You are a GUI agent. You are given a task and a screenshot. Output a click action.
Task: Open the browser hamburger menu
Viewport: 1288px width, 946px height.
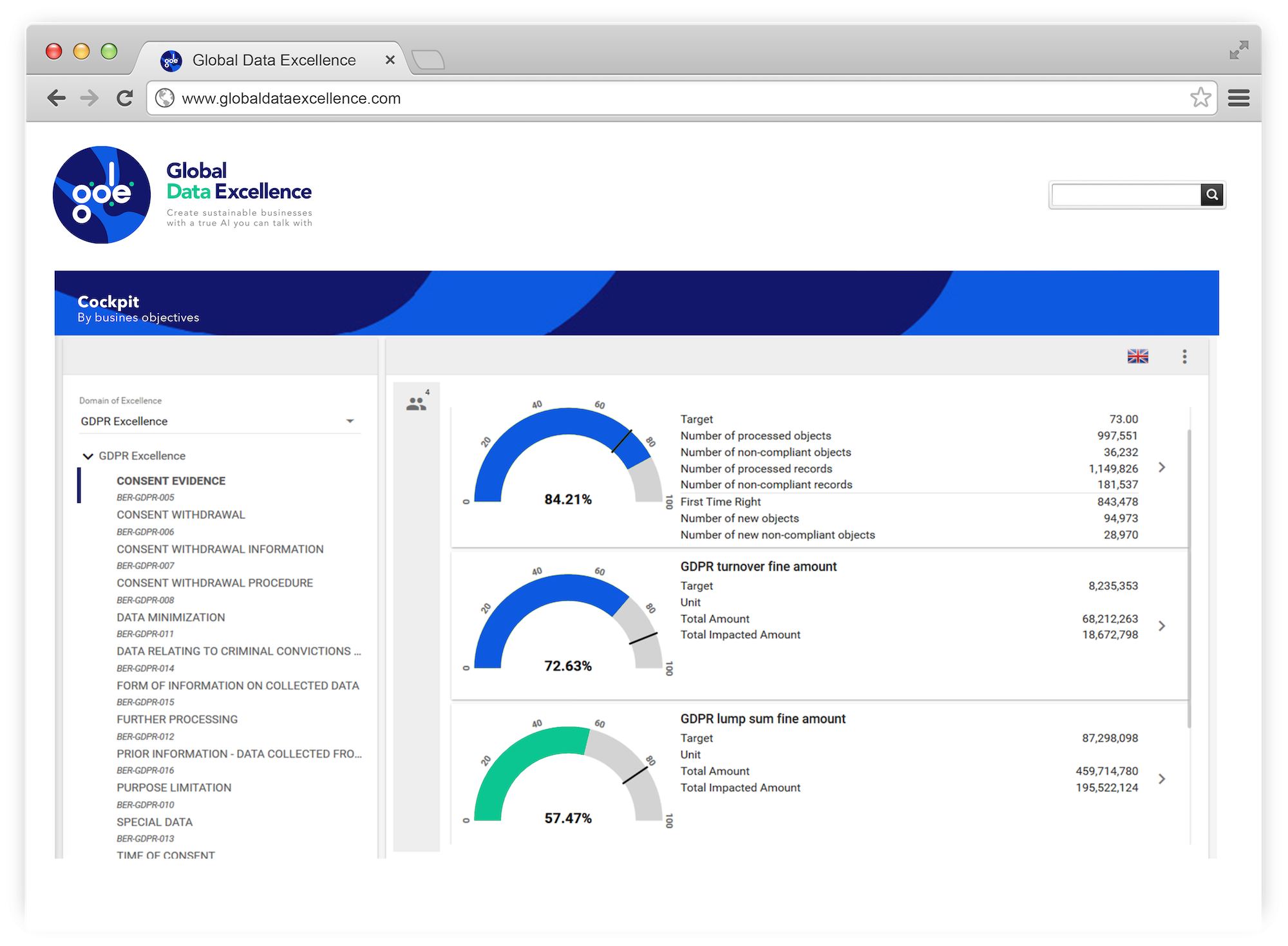[1238, 98]
